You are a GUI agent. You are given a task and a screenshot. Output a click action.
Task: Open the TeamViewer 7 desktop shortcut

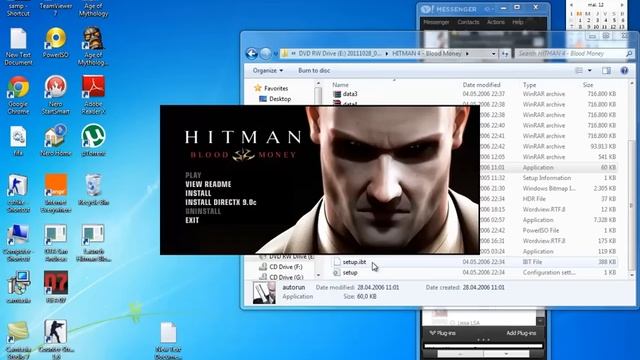click(x=56, y=8)
